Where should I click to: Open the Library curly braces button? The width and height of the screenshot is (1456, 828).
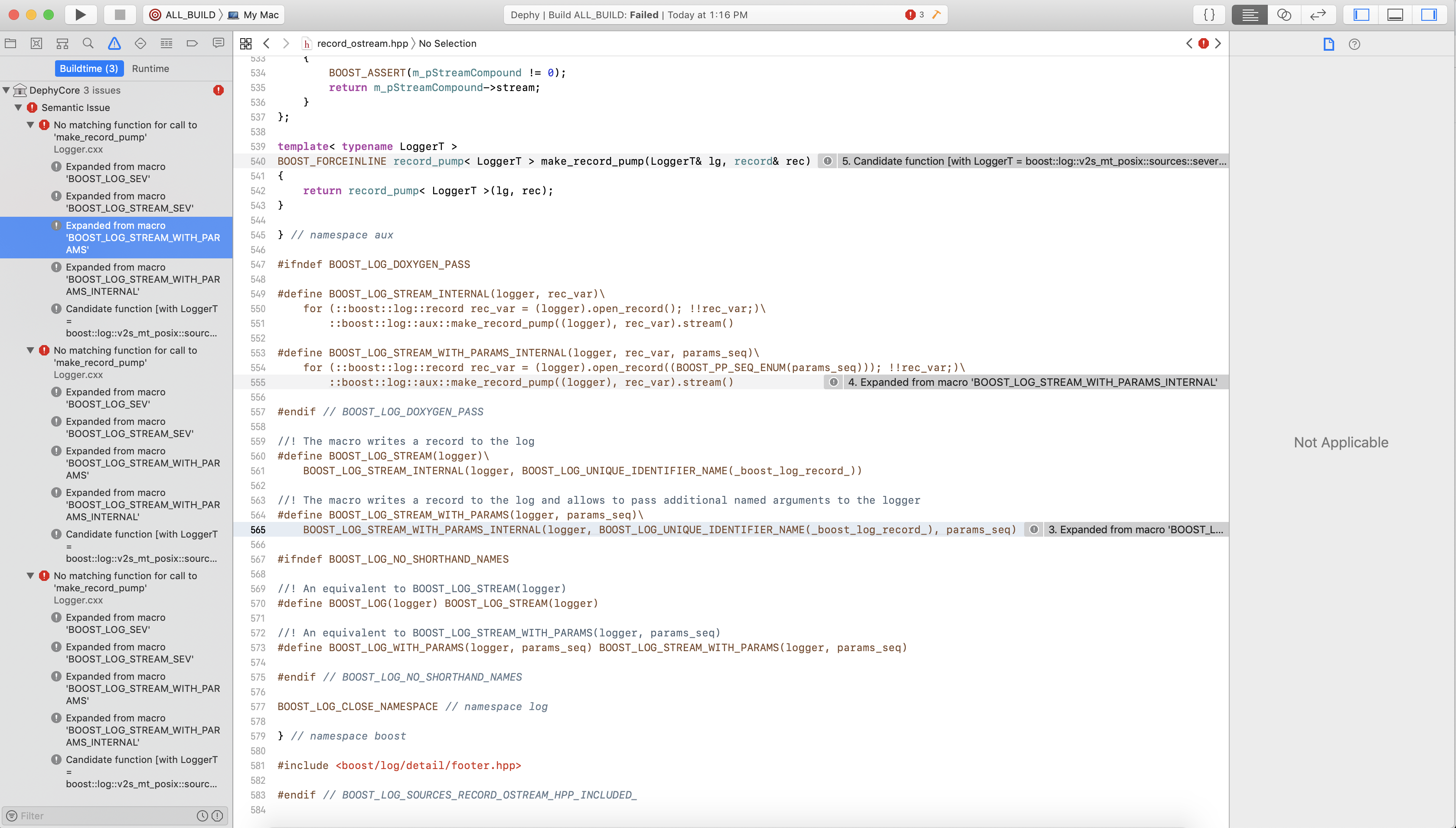(x=1209, y=15)
